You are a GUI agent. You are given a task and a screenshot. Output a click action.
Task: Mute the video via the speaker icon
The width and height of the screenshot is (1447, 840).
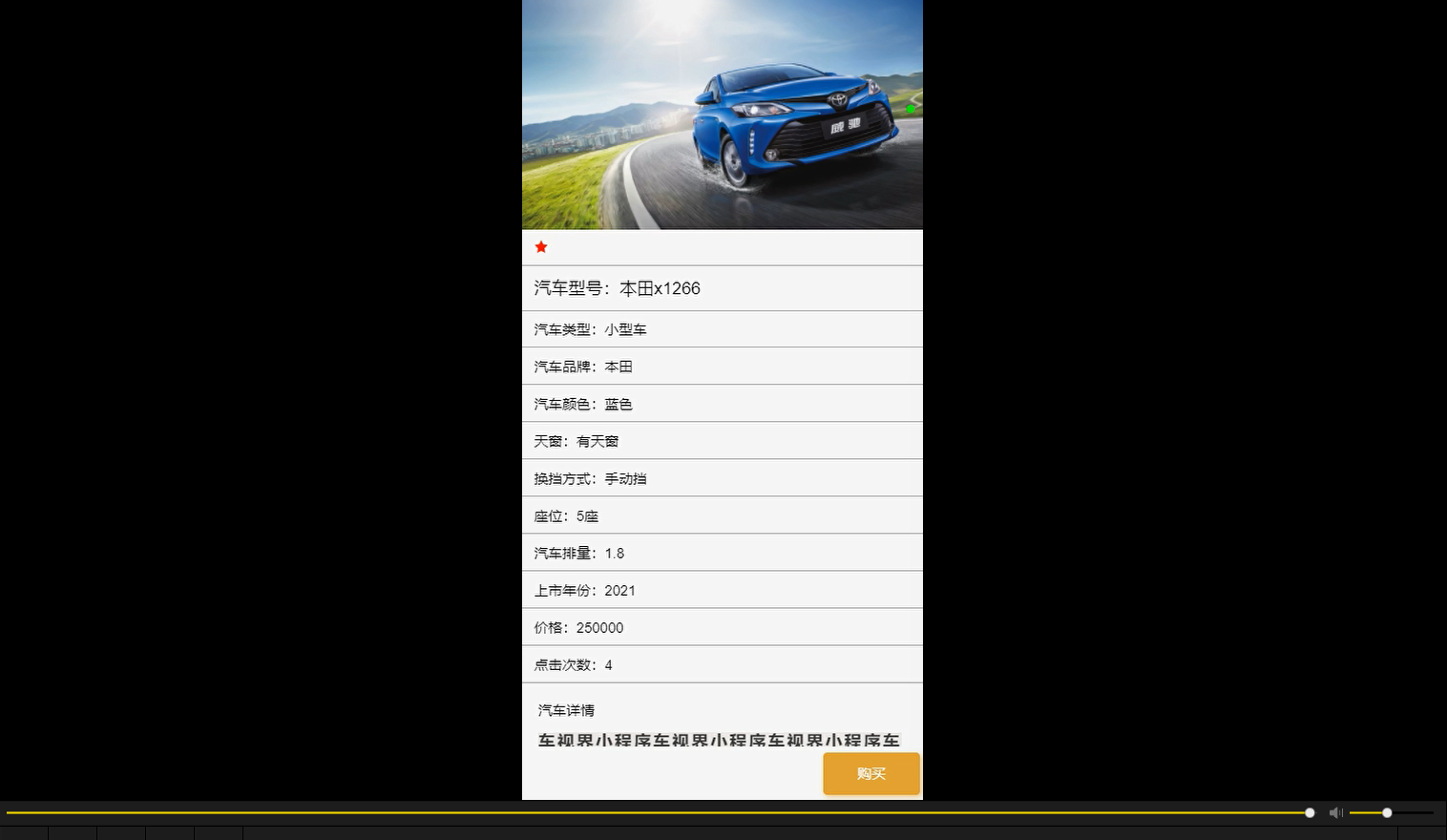(x=1335, y=812)
